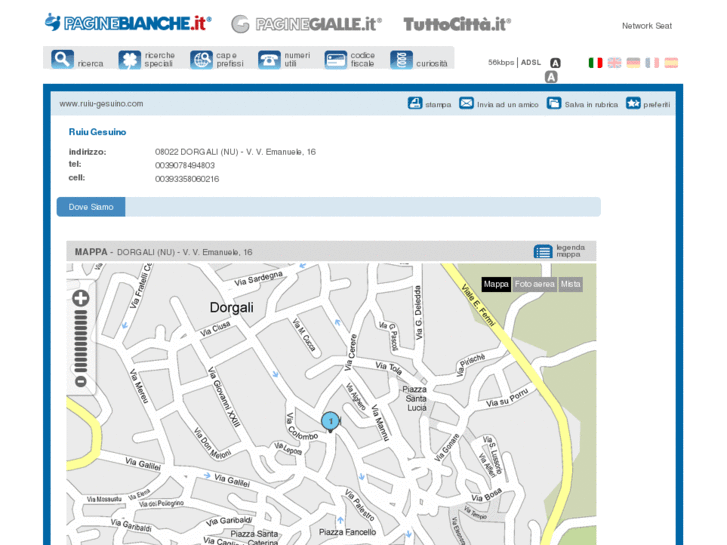Click the ricerca magnifier icon
Screen dimensions: 727x545
coord(62,59)
